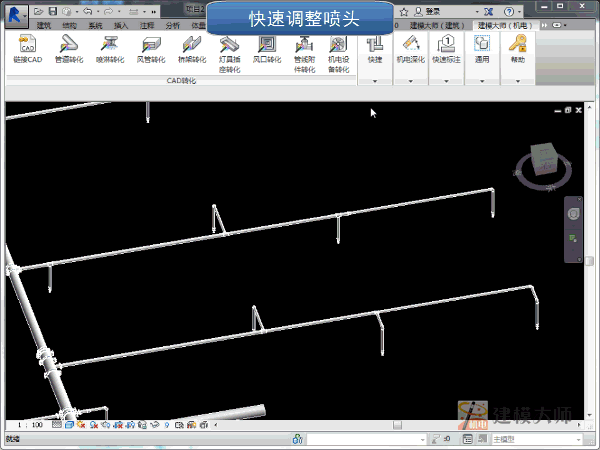Click the 机电设备转化 icon
The height and width of the screenshot is (450, 600).
click(338, 44)
